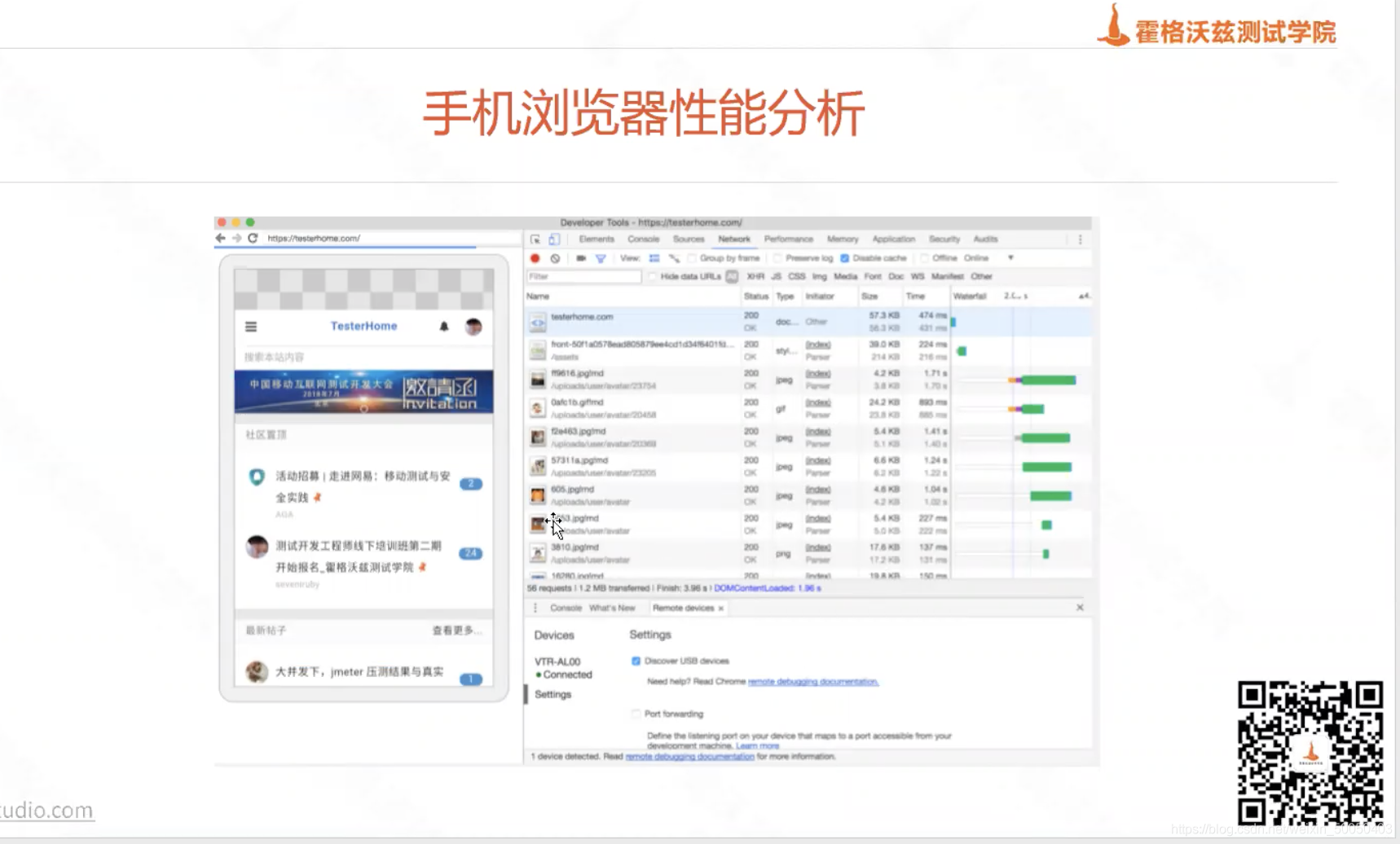This screenshot has height=844, width=1400.
Task: Filter requests by Img type
Action: pyautogui.click(x=819, y=277)
